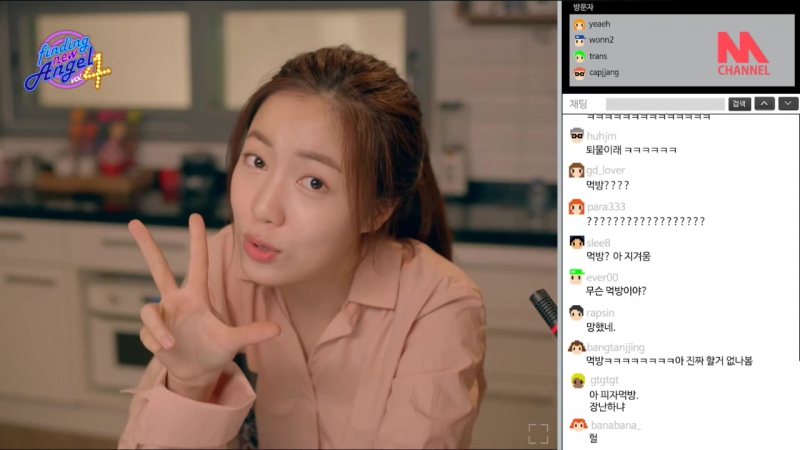The image size is (800, 450).
Task: Open the username bangtanjjing in chat
Action: (615, 347)
